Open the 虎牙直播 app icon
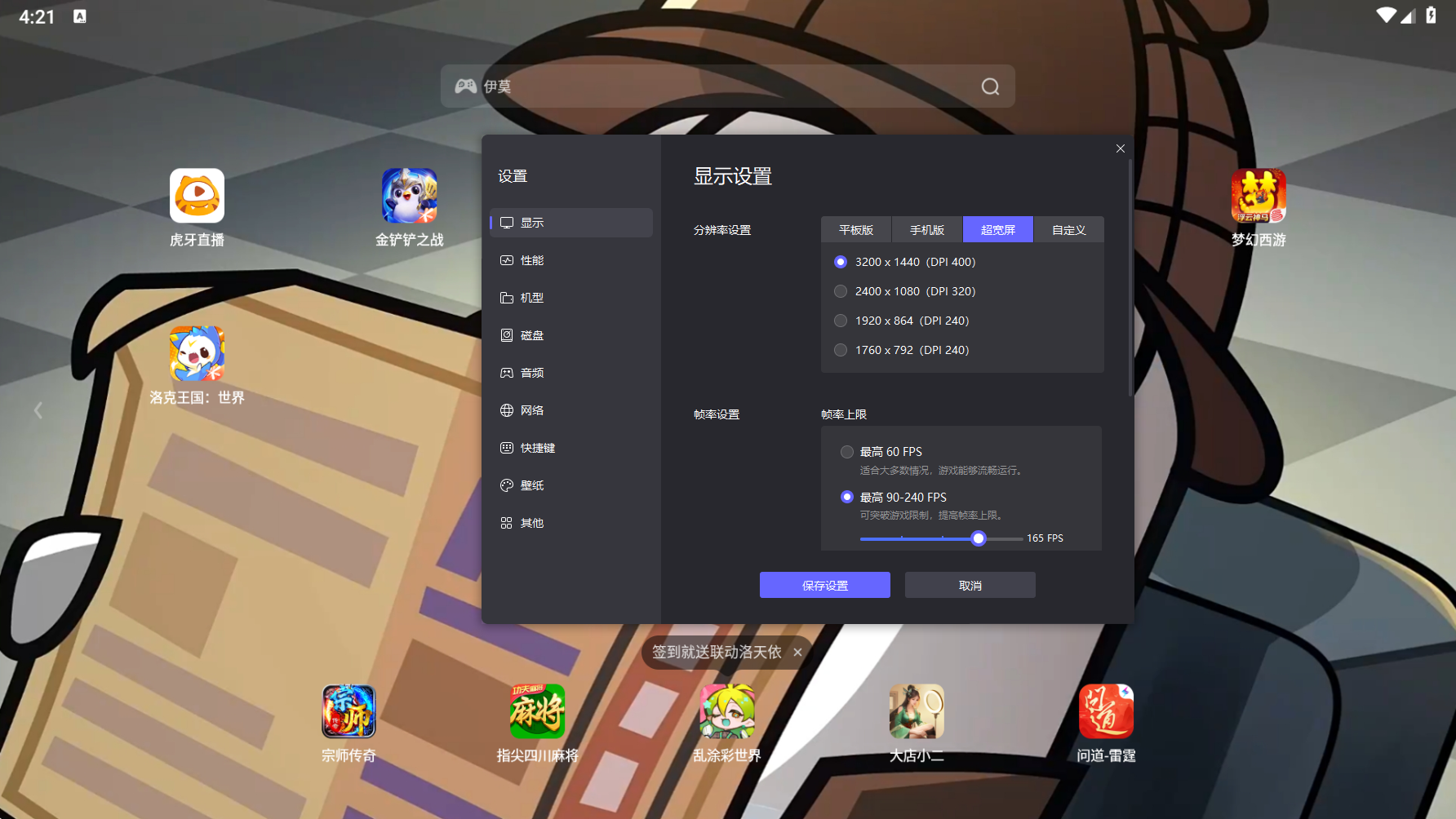The image size is (1456, 819). click(x=197, y=196)
